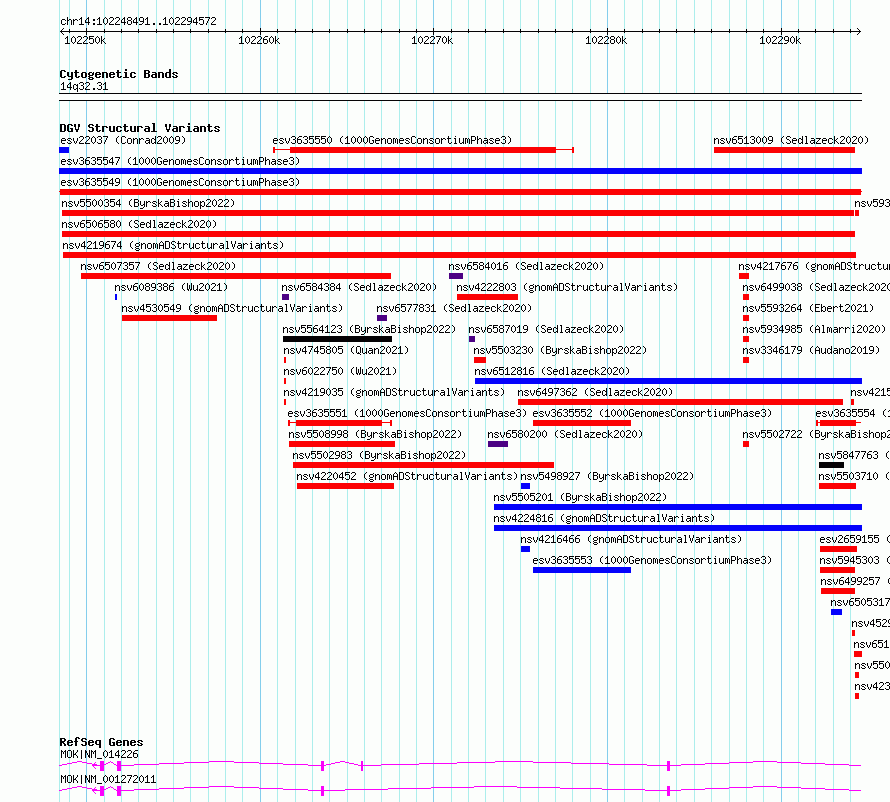The width and height of the screenshot is (890, 802).
Task: Click the esv3635547 blue full-width bar
Action: tap(460, 171)
